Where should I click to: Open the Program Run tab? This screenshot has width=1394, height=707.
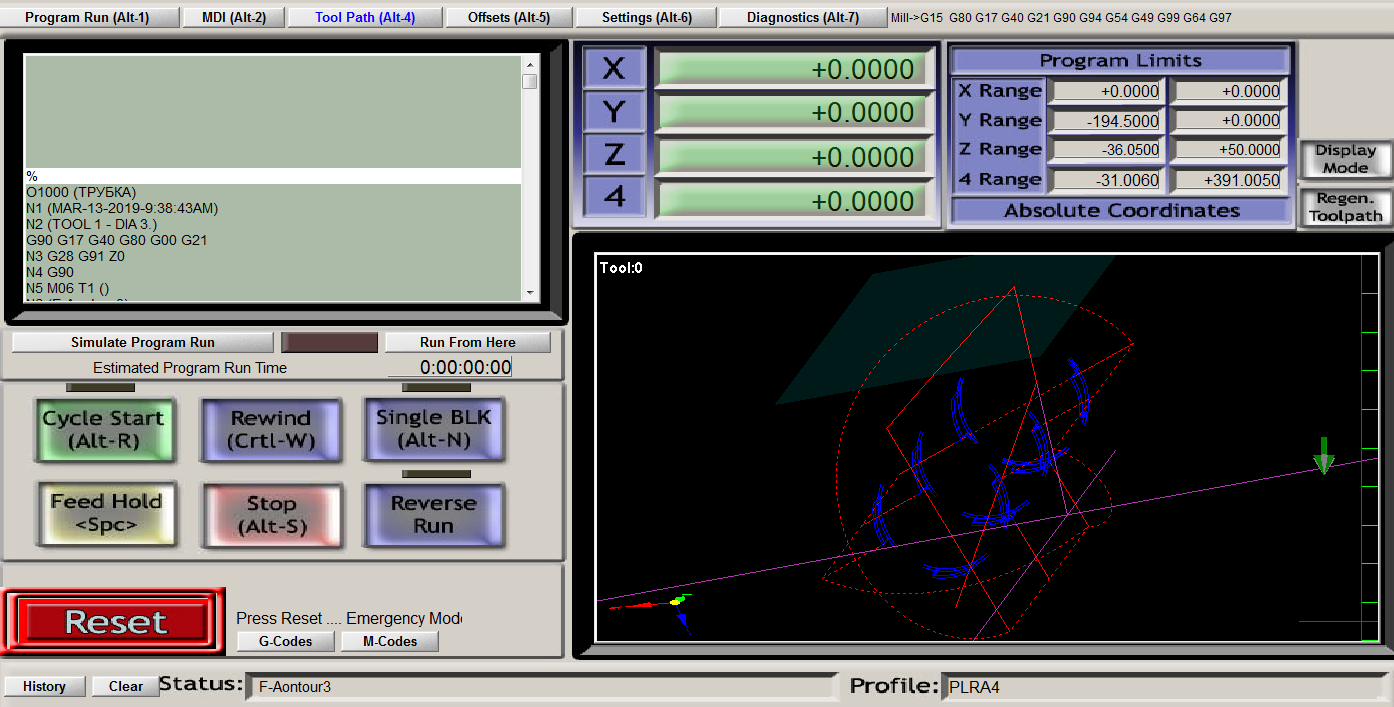click(87, 18)
